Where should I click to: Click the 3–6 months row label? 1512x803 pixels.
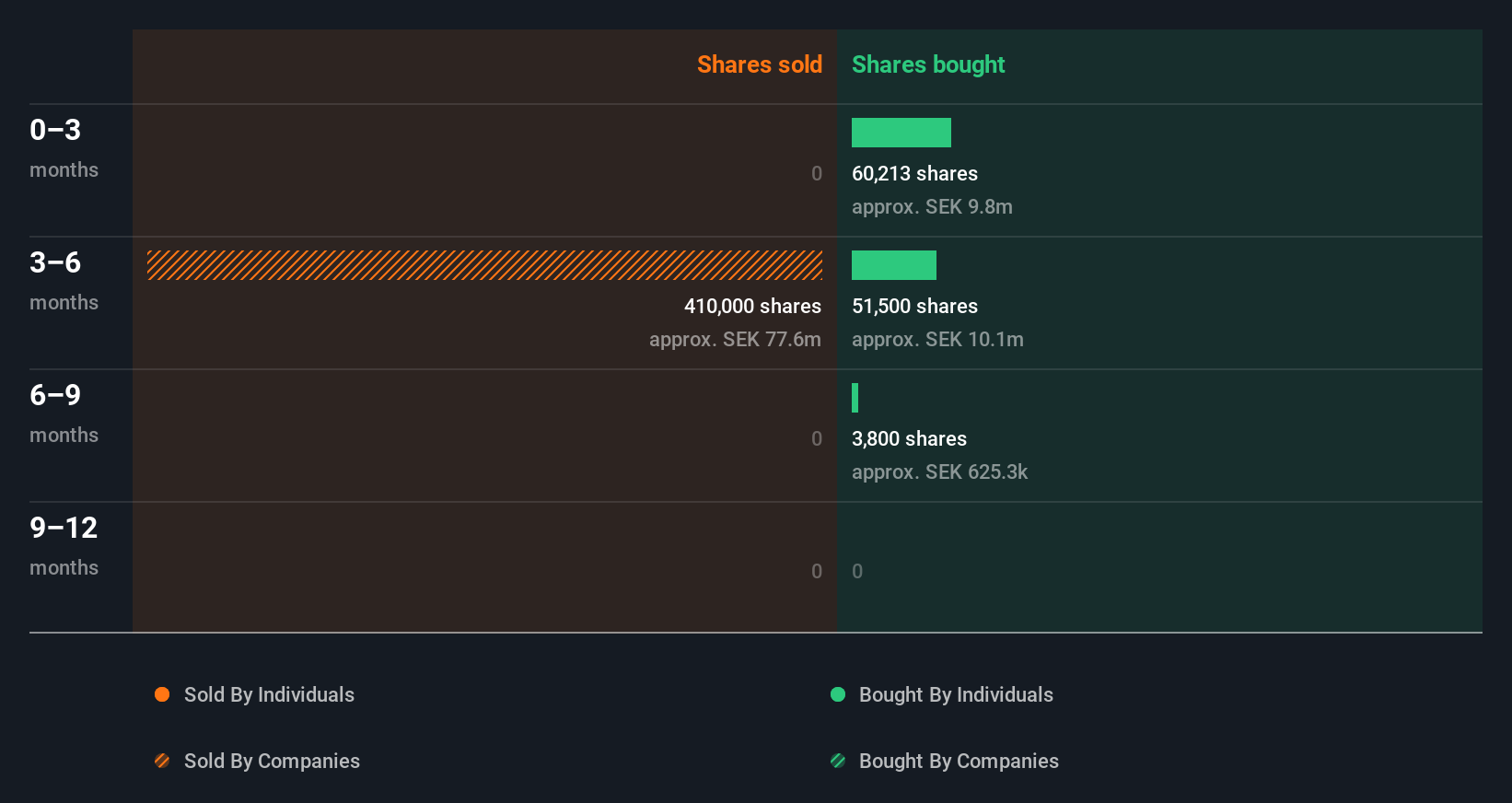(64, 281)
